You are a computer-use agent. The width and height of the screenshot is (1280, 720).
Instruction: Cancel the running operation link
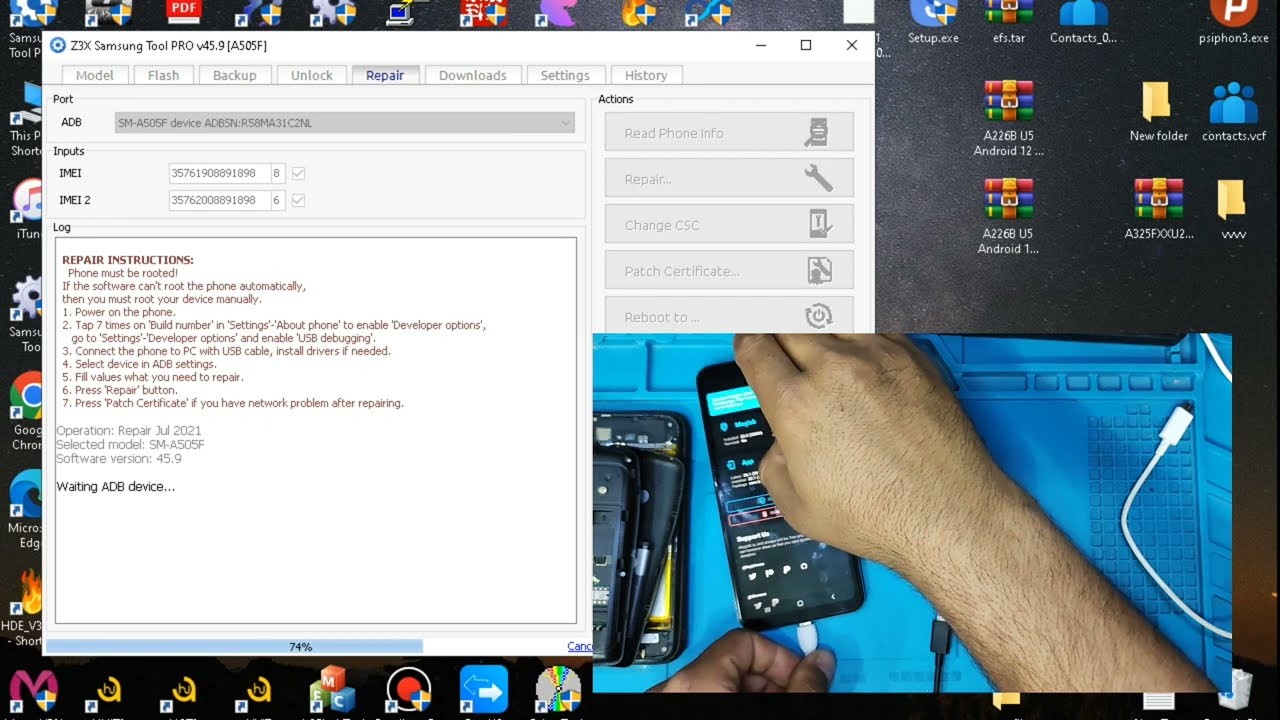pos(580,646)
